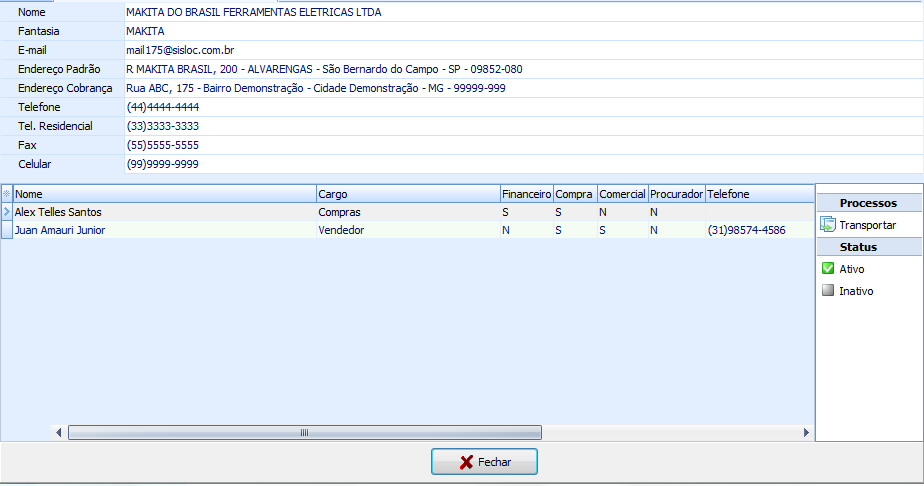
Task: Click scrollbar right arrow
Action: [x=806, y=432]
